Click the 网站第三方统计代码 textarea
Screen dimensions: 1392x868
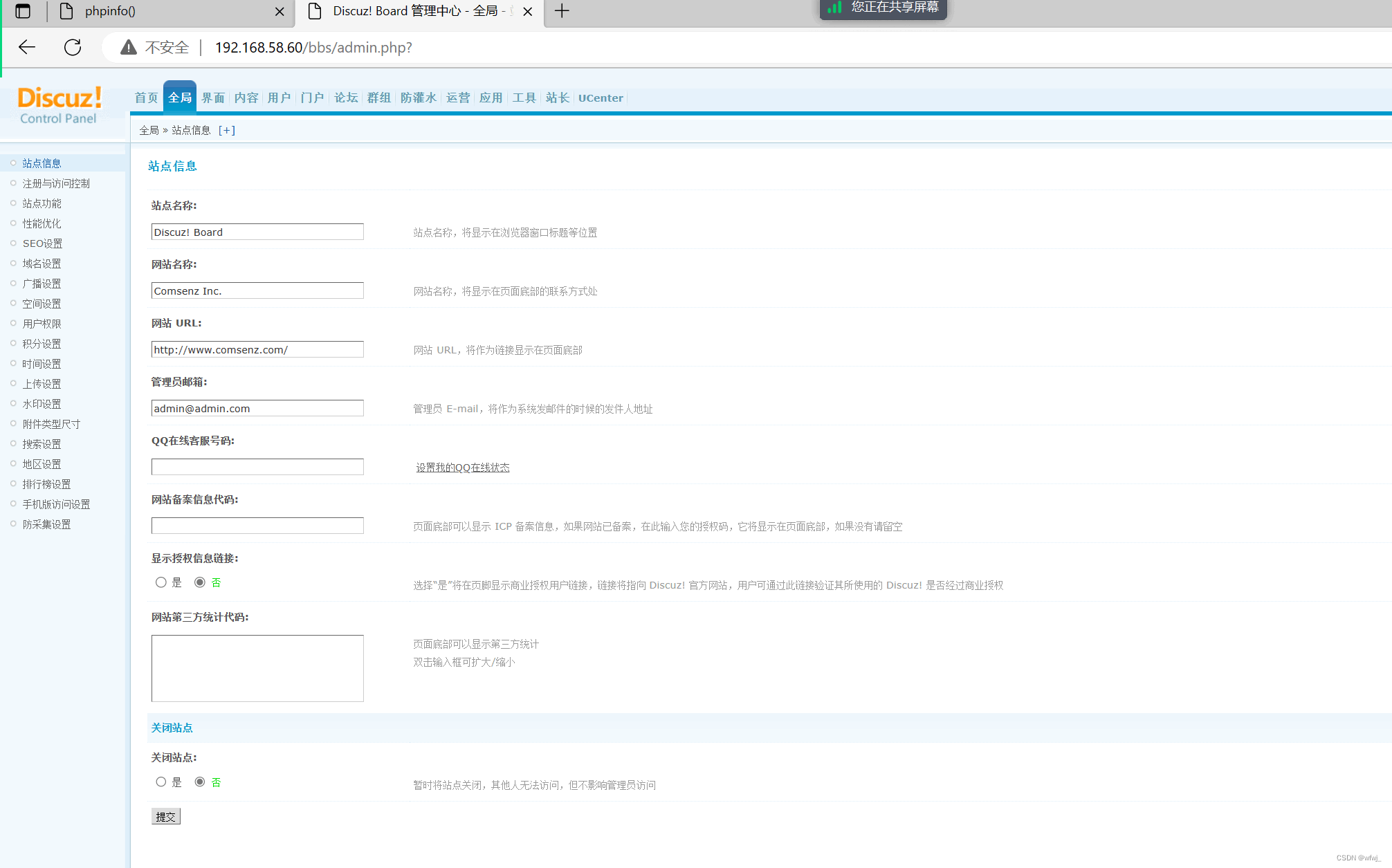(x=257, y=668)
